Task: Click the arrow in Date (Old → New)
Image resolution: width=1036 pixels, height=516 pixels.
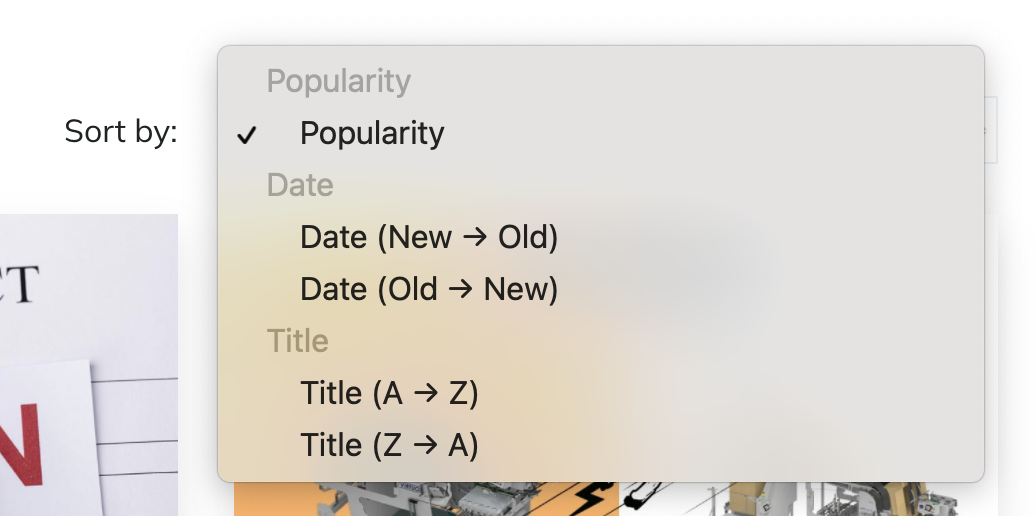Action: [461, 289]
